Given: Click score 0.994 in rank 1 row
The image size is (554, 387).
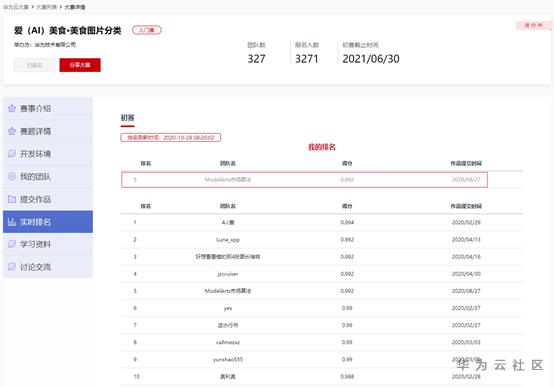Looking at the screenshot, I should click(347, 222).
